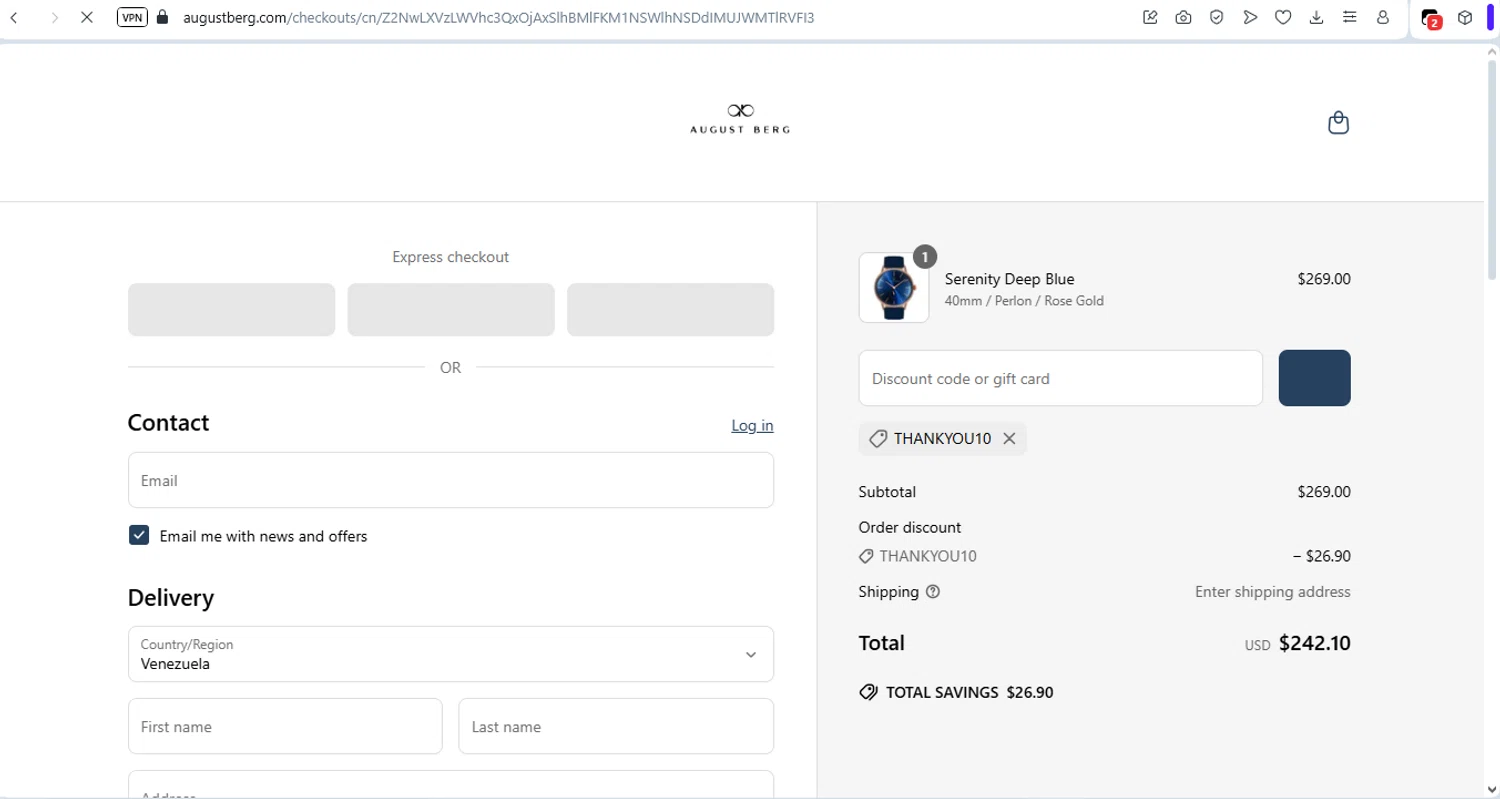Remove THANKYOU10 discount code chip
This screenshot has height=799, width=1500.
pyautogui.click(x=1009, y=439)
